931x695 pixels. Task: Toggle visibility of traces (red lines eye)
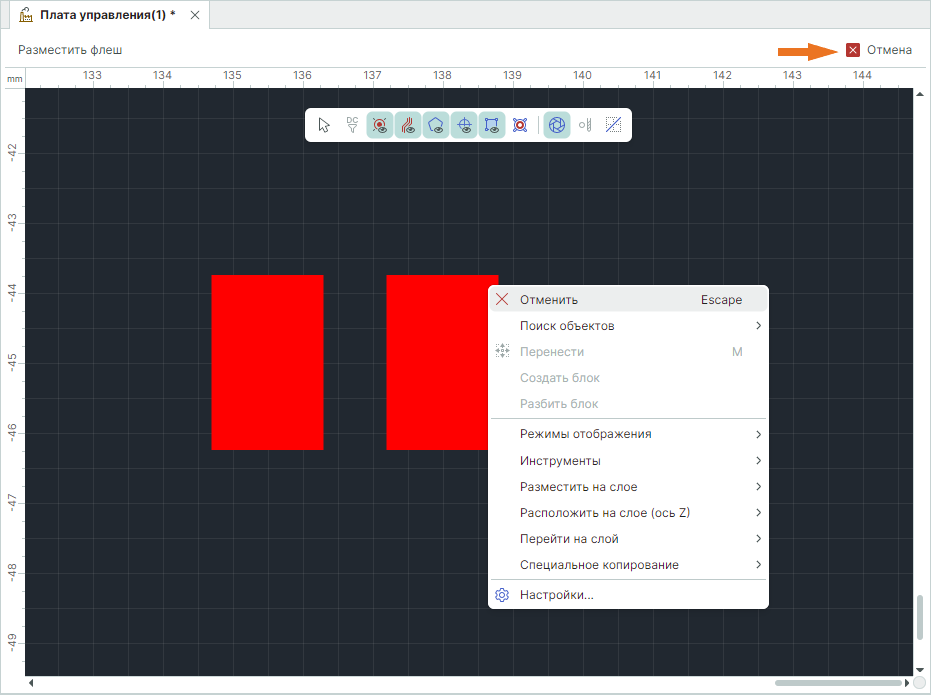click(408, 125)
